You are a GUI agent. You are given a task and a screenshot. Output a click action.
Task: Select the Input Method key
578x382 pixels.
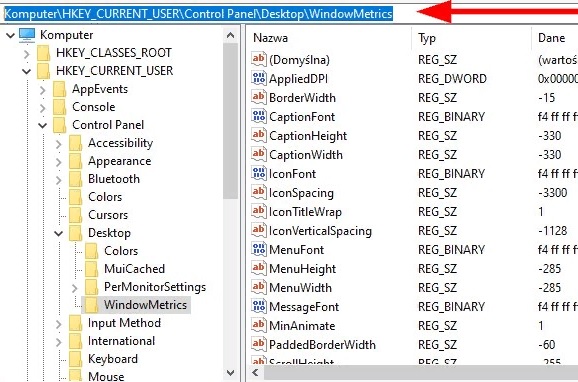coord(125,323)
